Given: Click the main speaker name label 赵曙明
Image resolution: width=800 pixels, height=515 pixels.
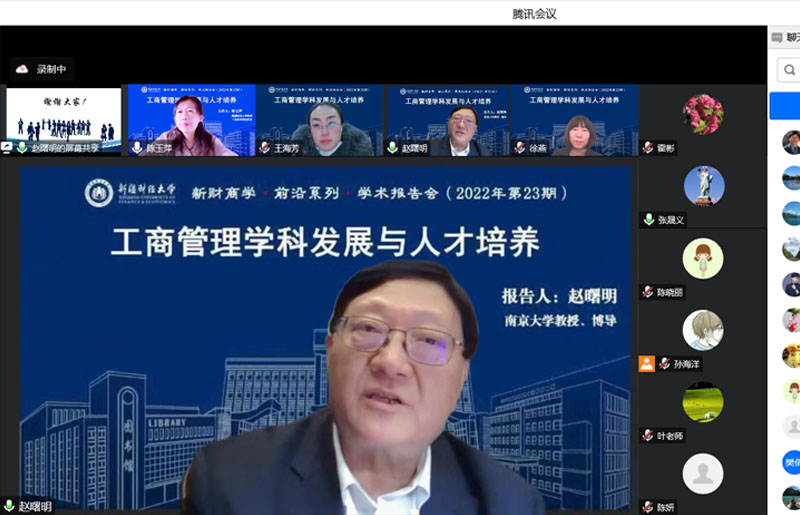Looking at the screenshot, I should point(35,507).
